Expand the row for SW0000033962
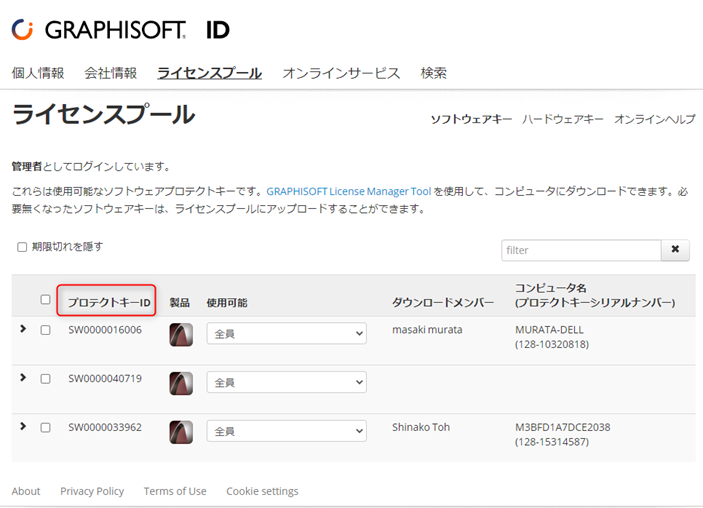 pos(23,426)
